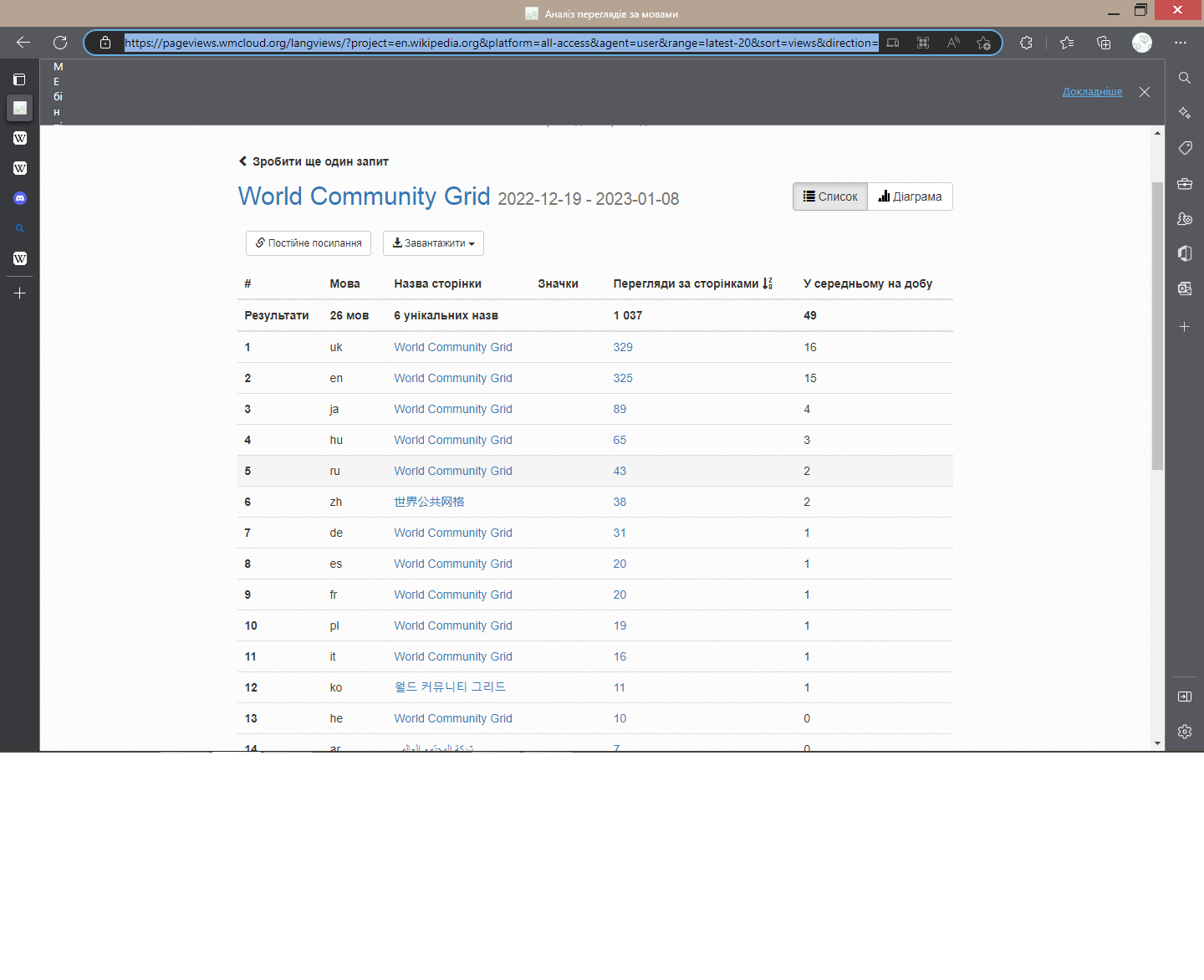Open sidebar Games icon

click(x=1185, y=218)
